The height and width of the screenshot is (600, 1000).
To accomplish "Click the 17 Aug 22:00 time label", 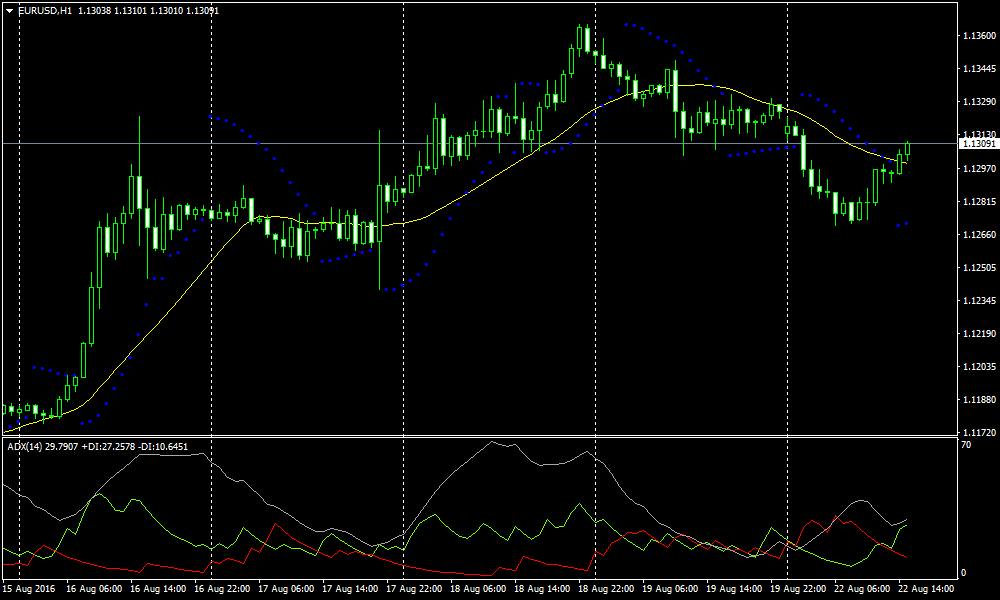I will point(415,590).
